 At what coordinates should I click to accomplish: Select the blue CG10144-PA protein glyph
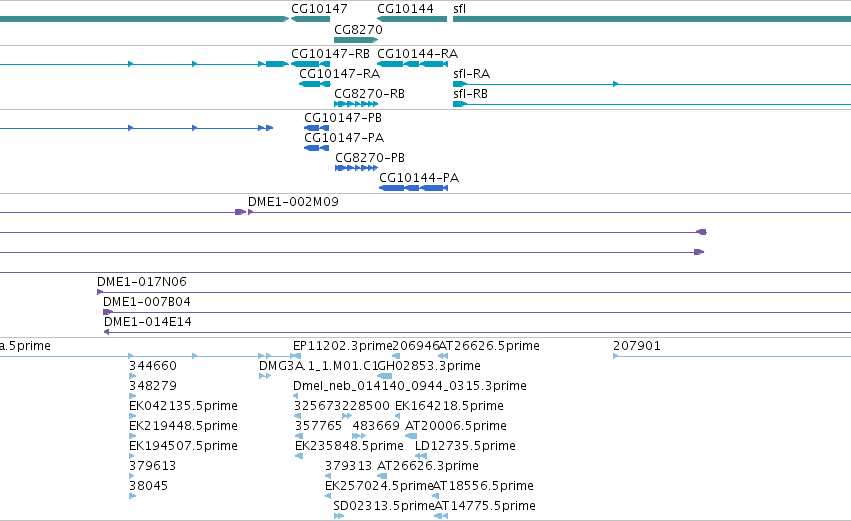coord(414,188)
